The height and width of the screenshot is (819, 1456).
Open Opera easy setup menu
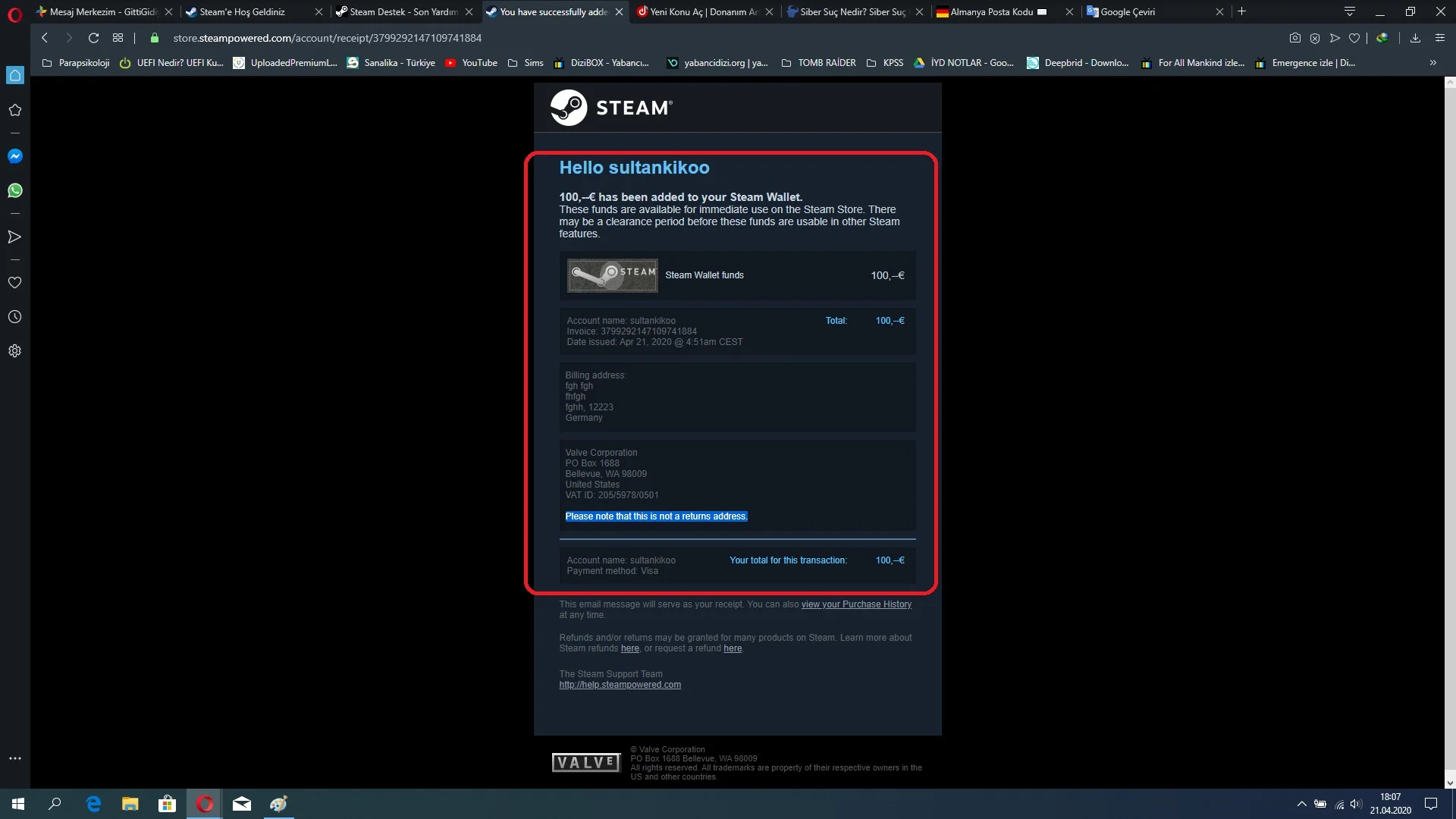click(x=1439, y=38)
